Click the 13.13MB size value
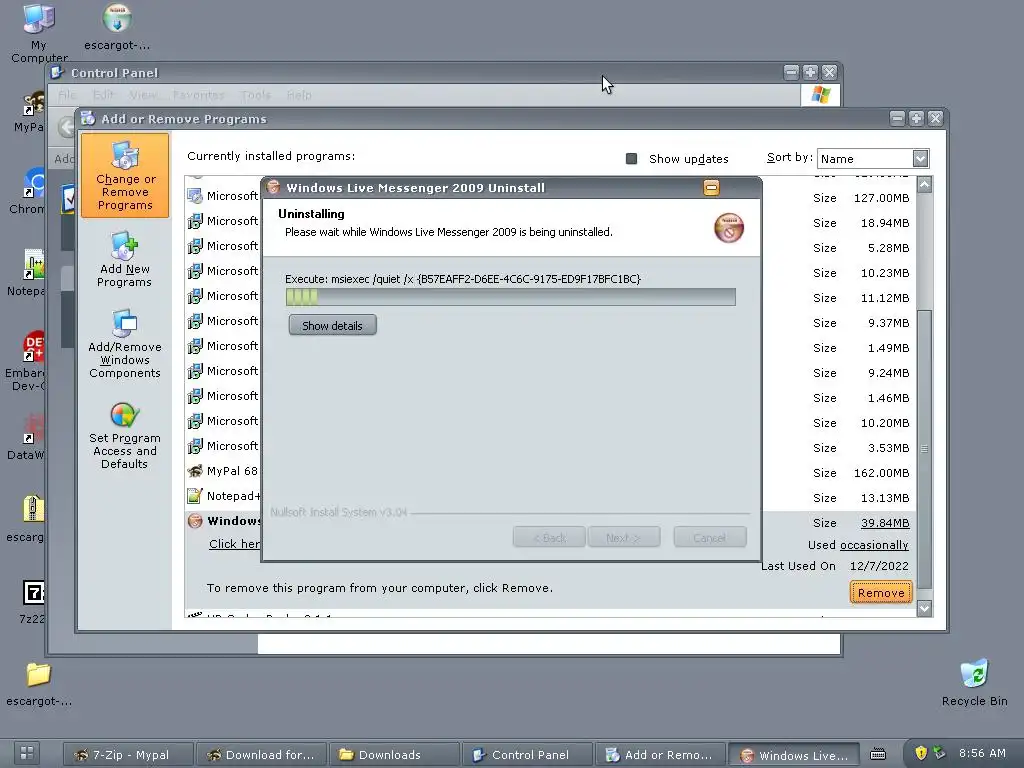This screenshot has height=768, width=1024. [x=885, y=498]
